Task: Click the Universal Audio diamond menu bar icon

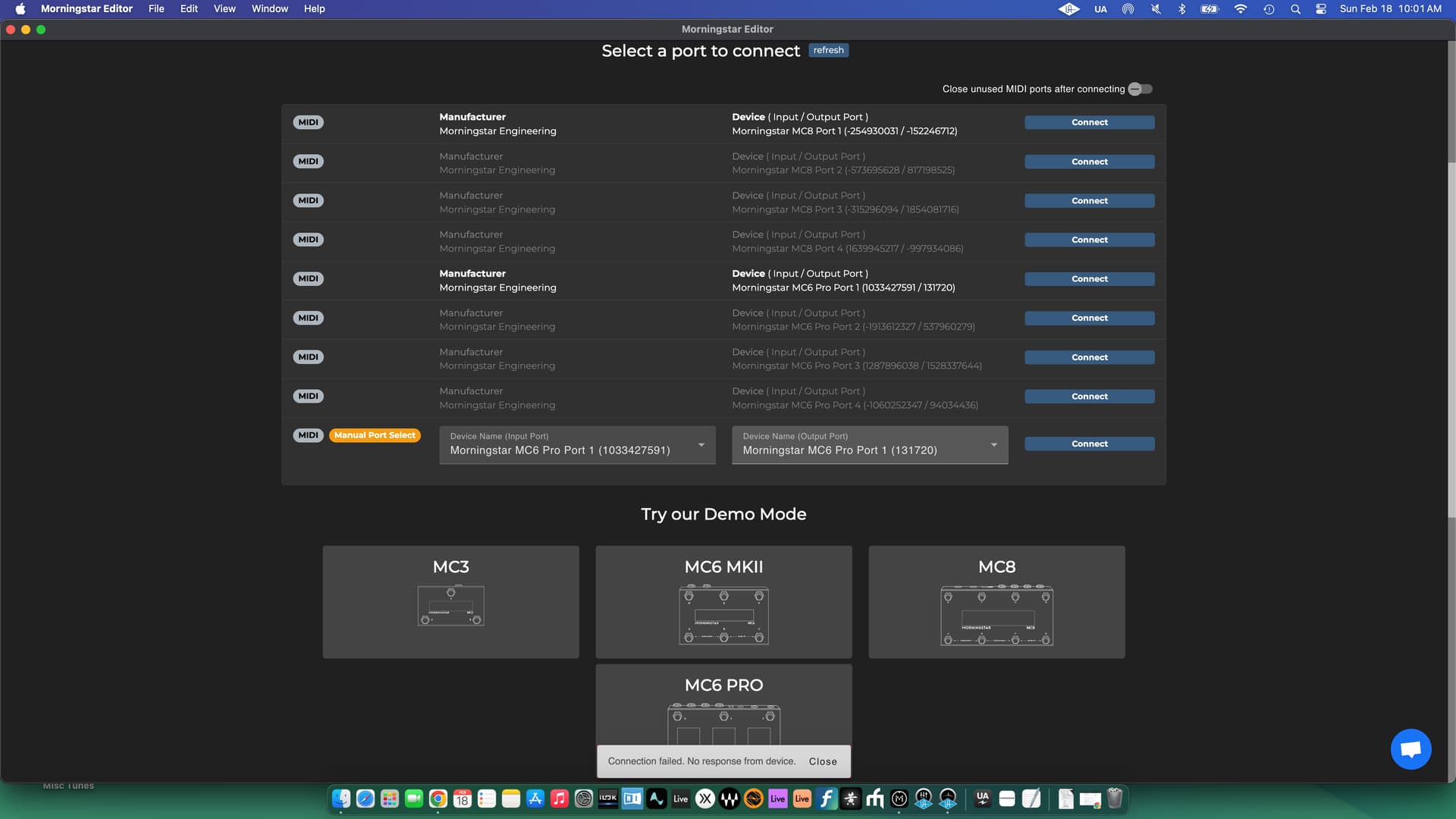Action: point(1068,9)
